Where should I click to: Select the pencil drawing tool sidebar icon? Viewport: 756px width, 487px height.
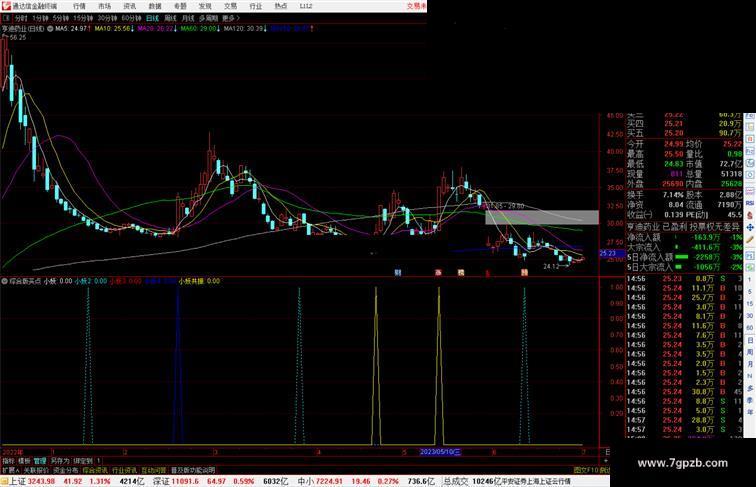(x=750, y=240)
